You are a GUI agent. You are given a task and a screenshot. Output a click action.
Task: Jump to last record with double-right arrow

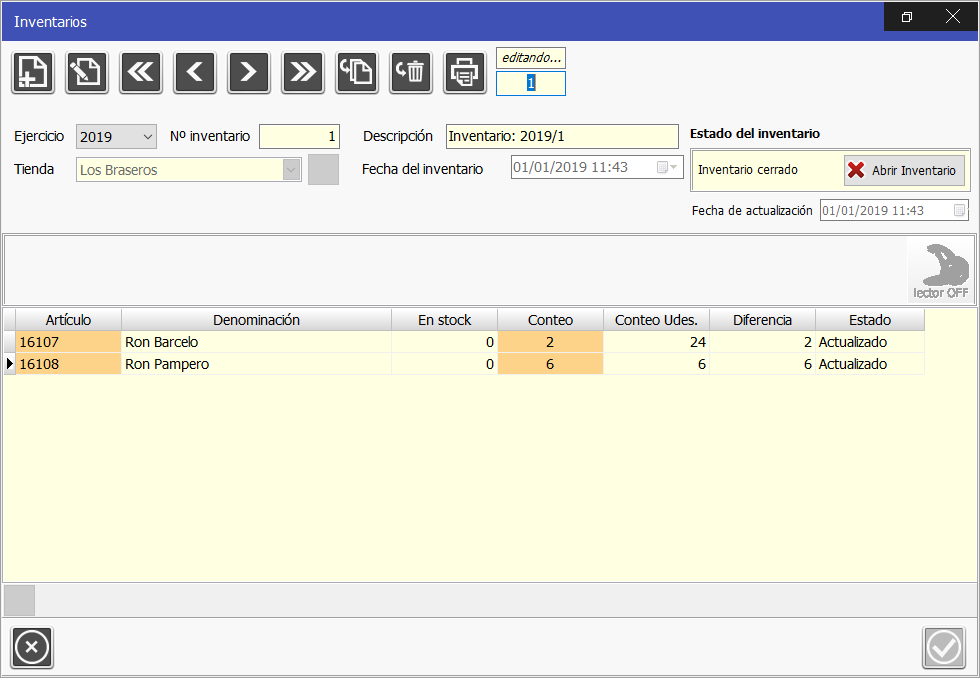pyautogui.click(x=303, y=72)
